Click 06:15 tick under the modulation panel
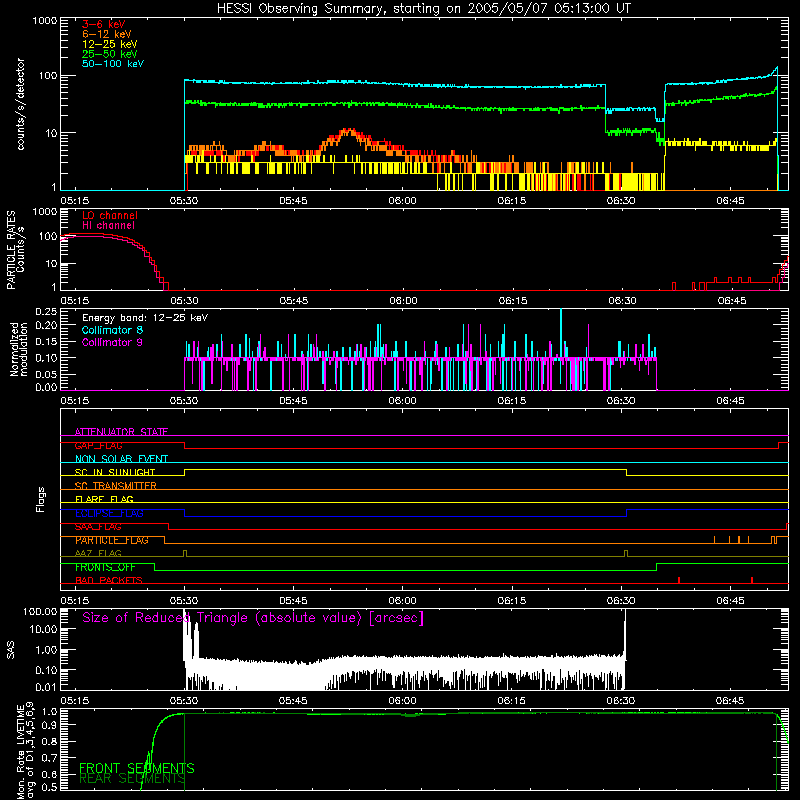 click(x=512, y=401)
